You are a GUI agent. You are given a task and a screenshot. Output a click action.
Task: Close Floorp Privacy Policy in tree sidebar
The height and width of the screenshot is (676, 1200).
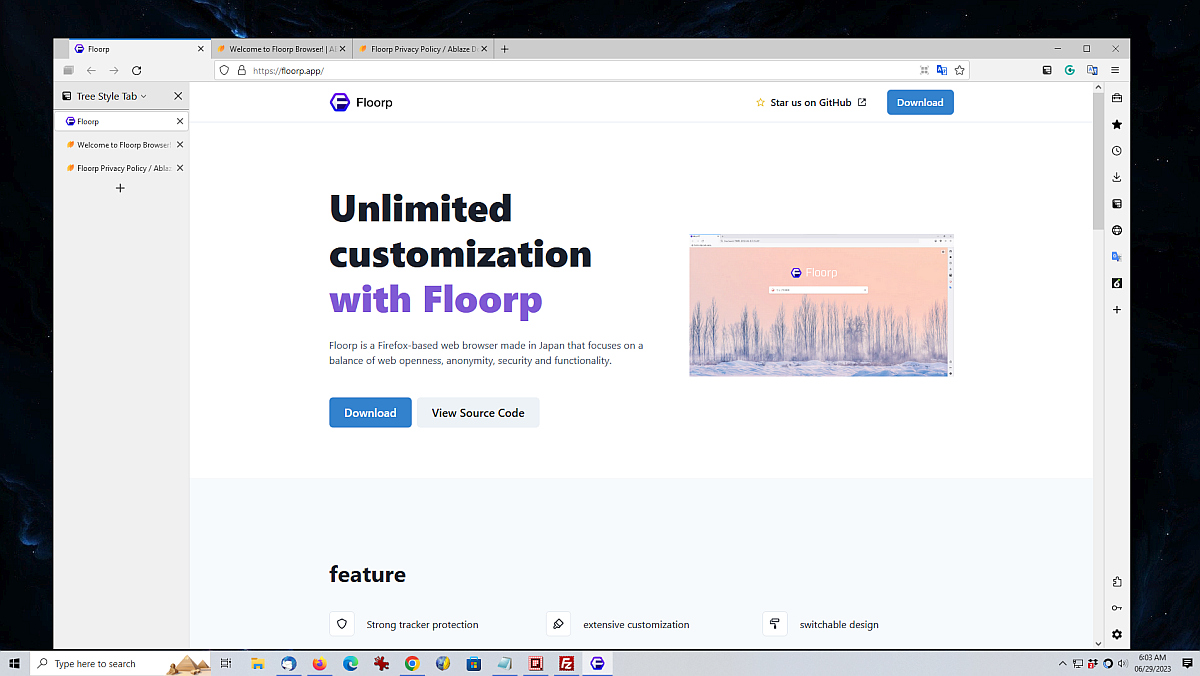point(180,168)
